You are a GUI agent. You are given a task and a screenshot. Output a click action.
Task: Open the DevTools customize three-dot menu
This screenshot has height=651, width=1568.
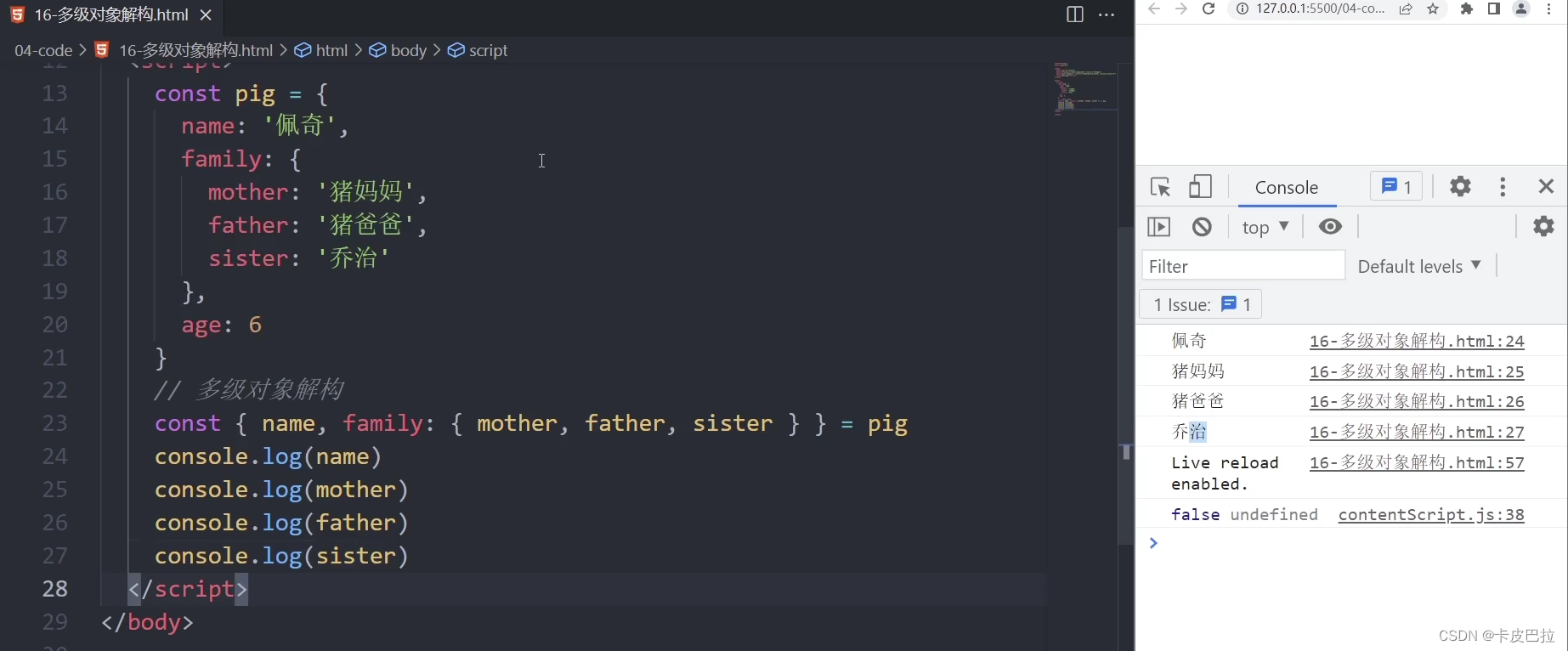click(x=1503, y=186)
